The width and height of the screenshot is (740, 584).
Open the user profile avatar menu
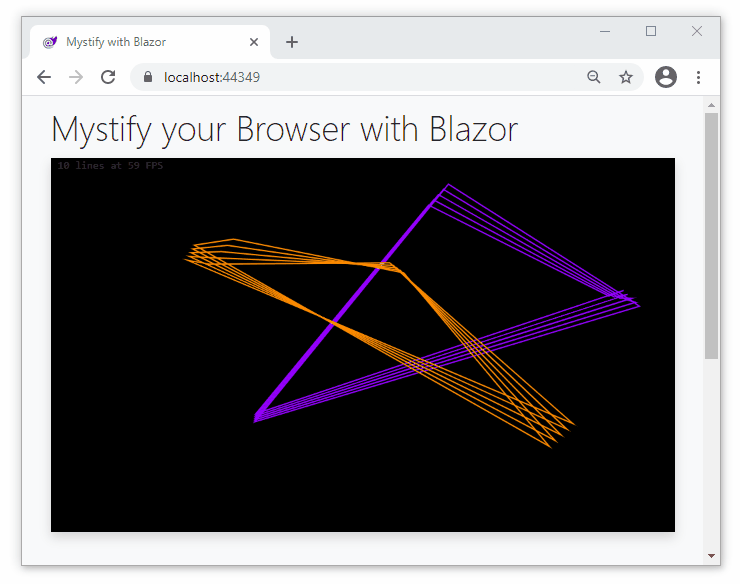[x=666, y=77]
